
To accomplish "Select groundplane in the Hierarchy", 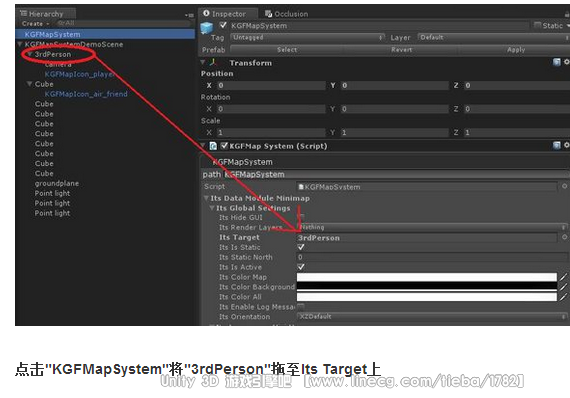I will [57, 183].
